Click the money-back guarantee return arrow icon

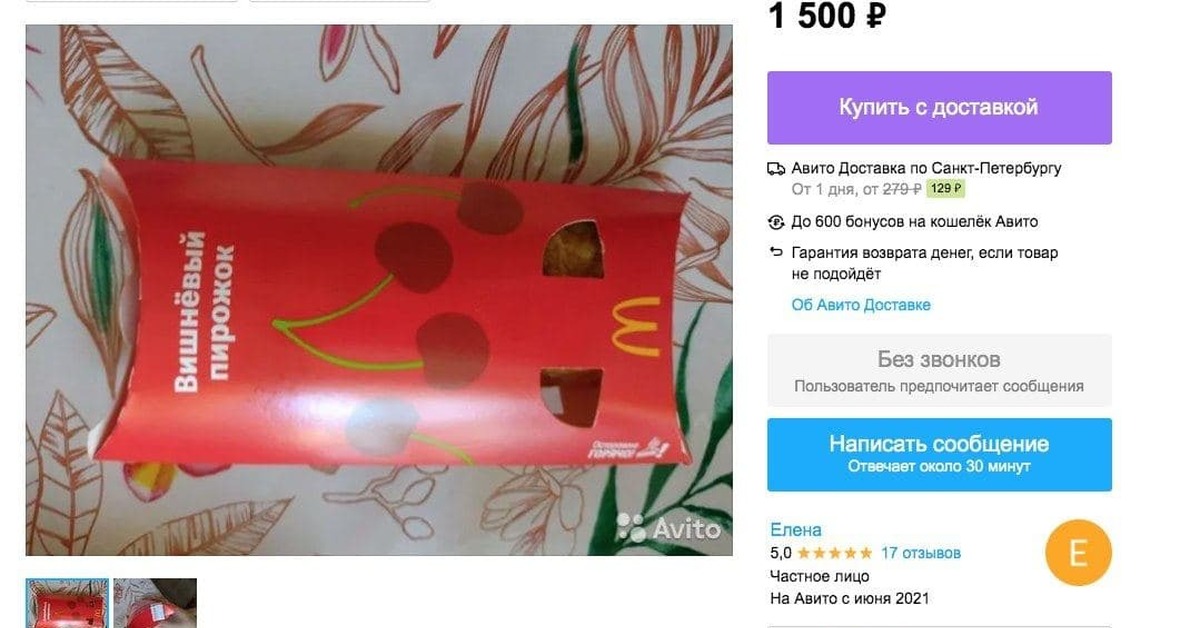point(776,252)
